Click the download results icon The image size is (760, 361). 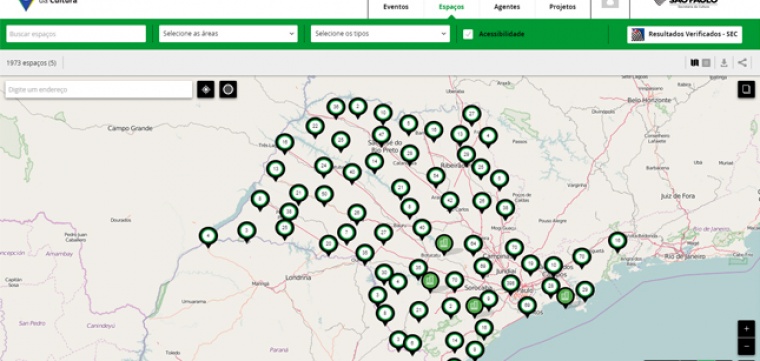tap(724, 63)
